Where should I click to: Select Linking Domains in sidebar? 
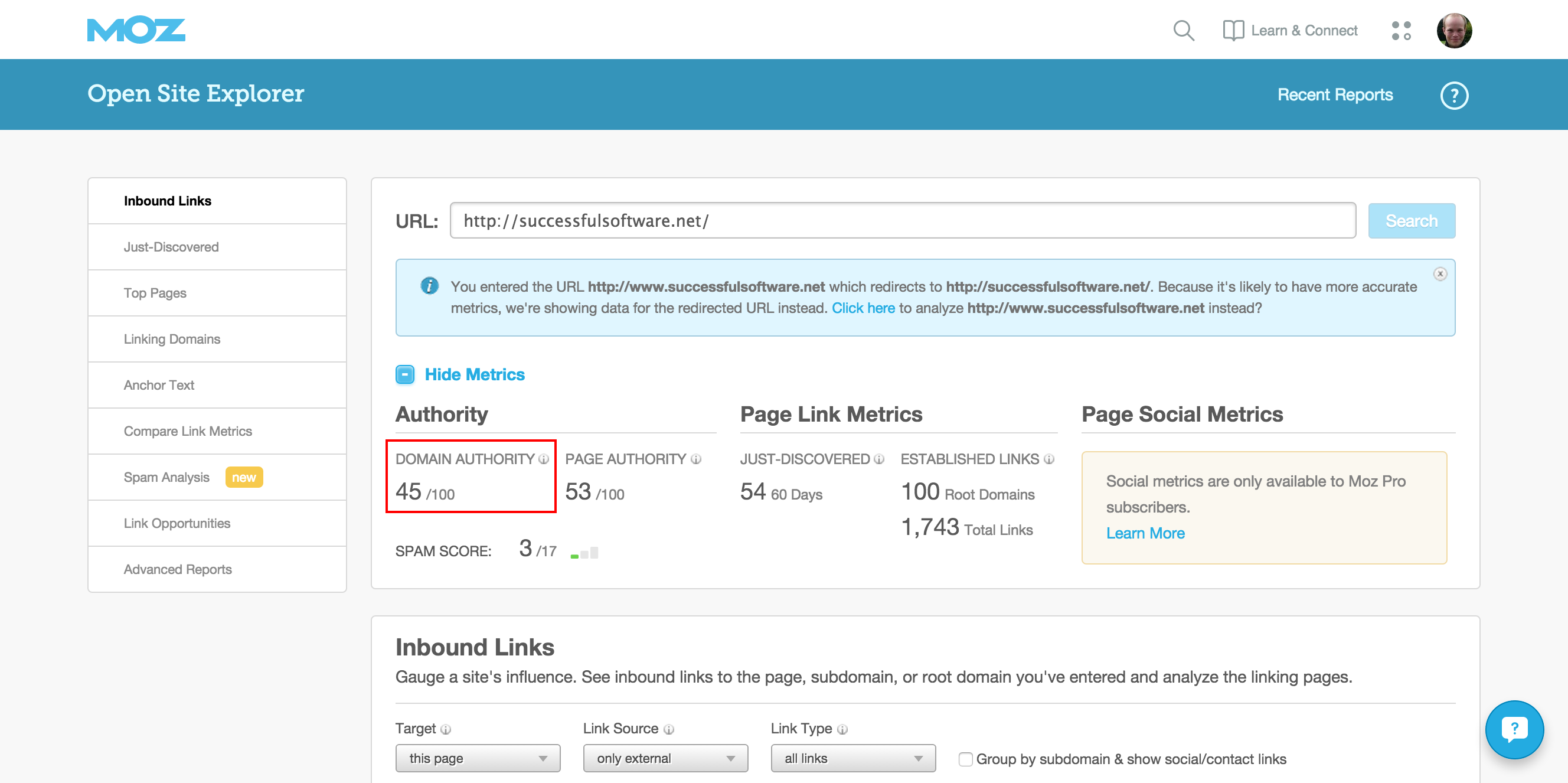(172, 339)
